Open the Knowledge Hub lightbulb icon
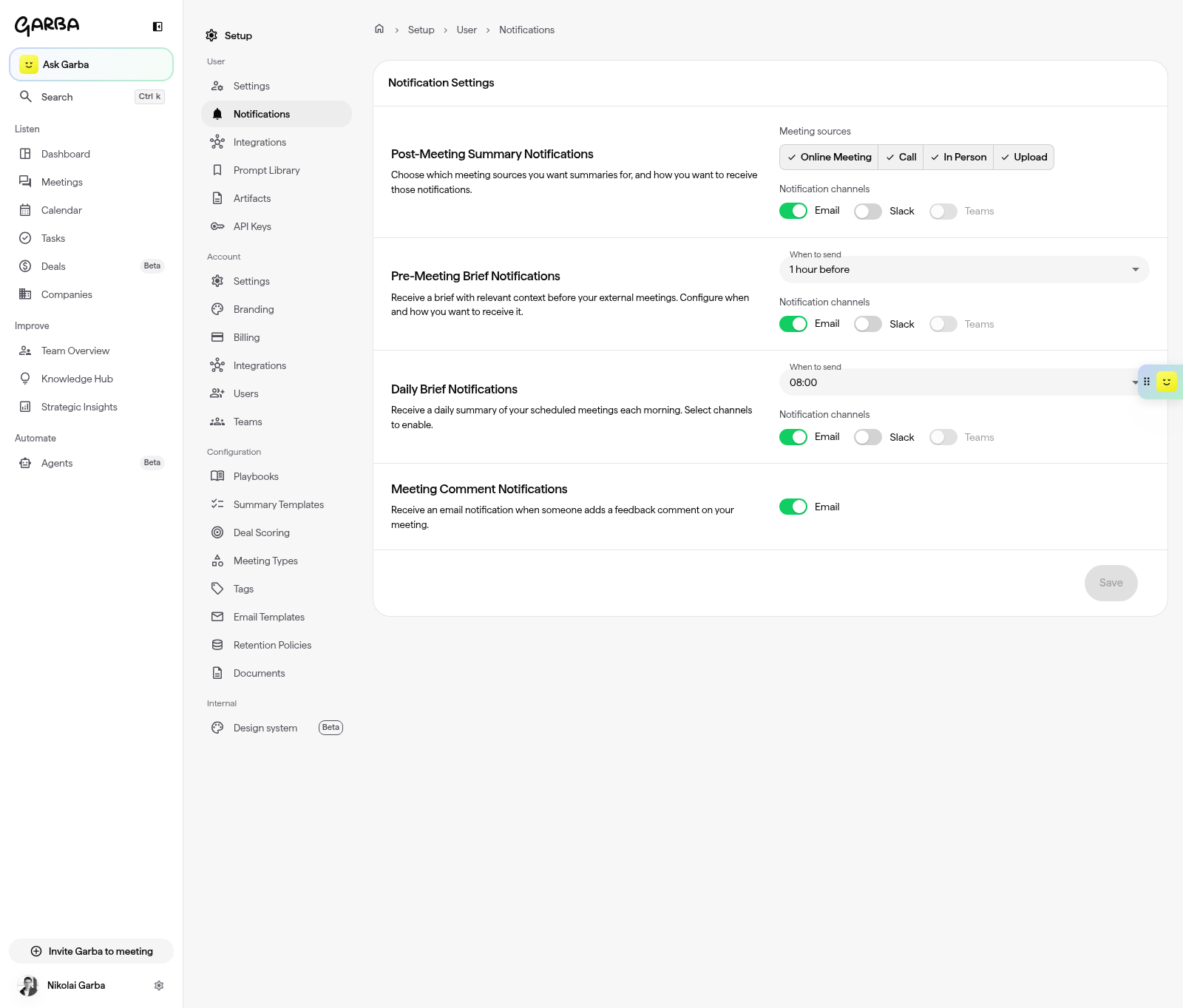The image size is (1183, 1008). 25,379
